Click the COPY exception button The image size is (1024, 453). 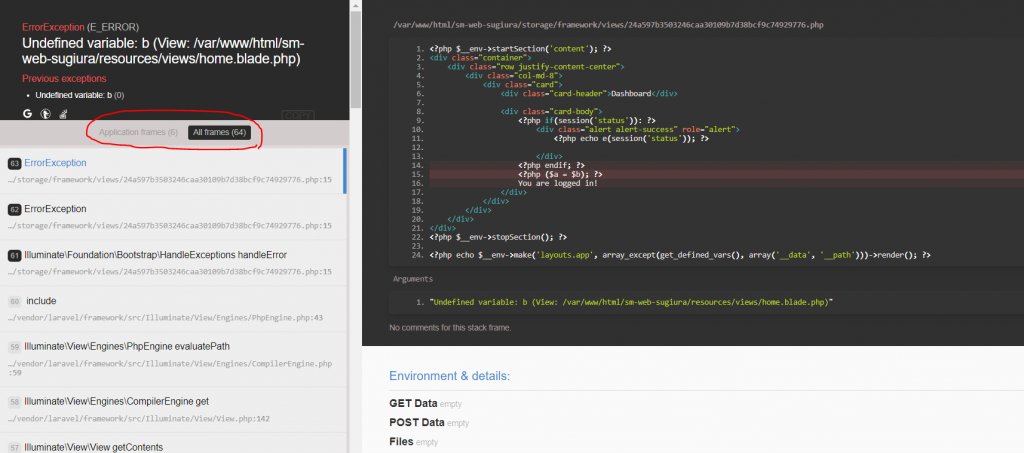point(298,117)
